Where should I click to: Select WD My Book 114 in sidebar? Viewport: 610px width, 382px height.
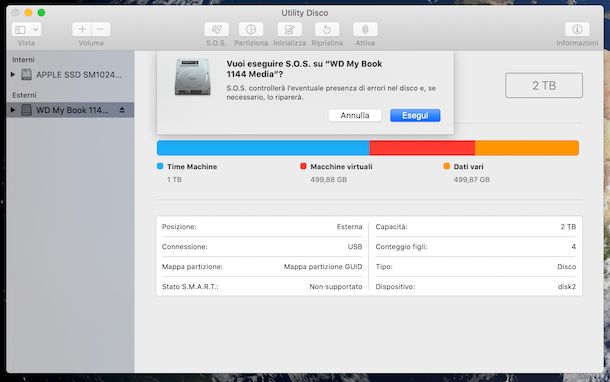tap(70, 110)
